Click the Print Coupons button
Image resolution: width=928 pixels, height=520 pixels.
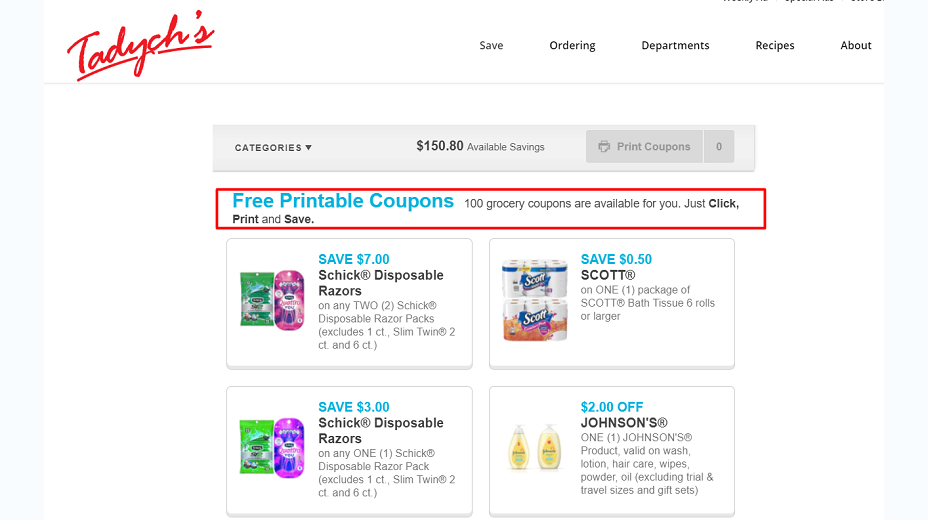644,147
